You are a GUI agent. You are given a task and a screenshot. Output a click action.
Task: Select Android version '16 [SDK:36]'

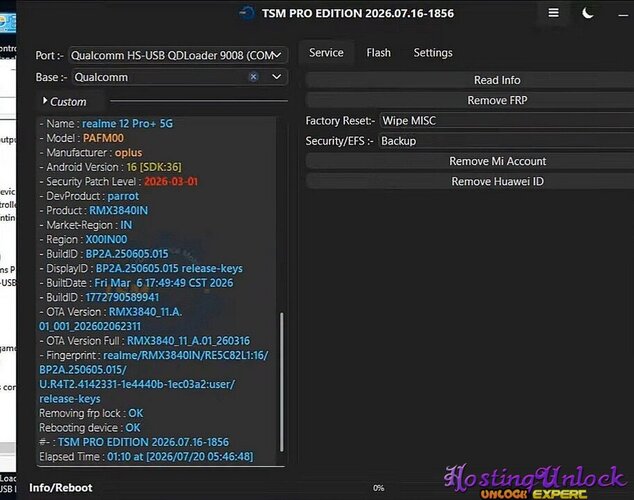[x=154, y=167]
